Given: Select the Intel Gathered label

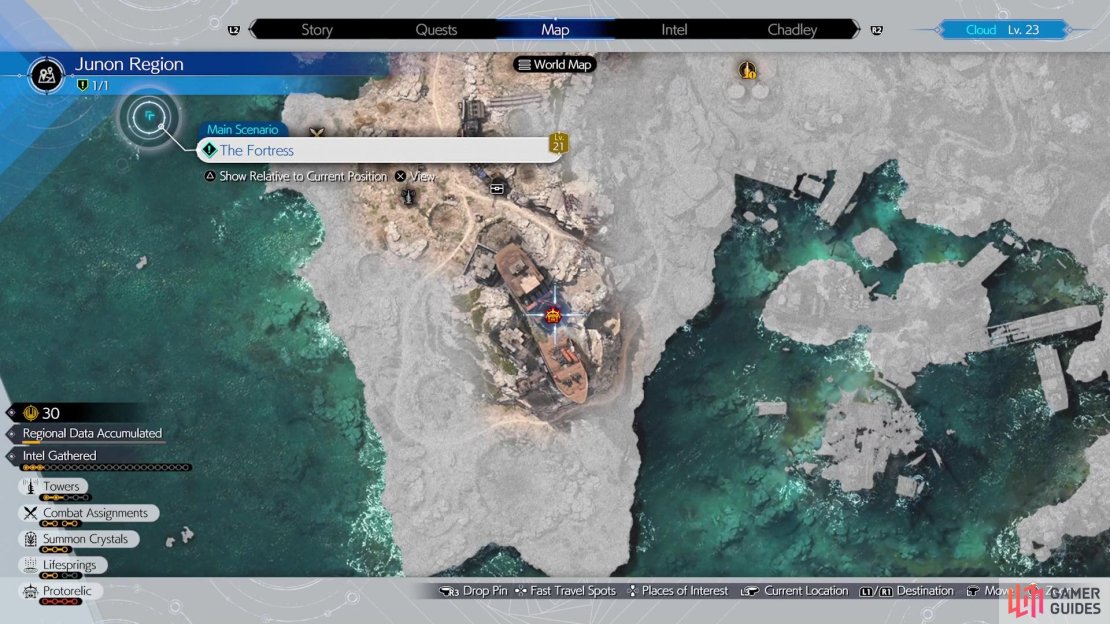Looking at the screenshot, I should (59, 456).
